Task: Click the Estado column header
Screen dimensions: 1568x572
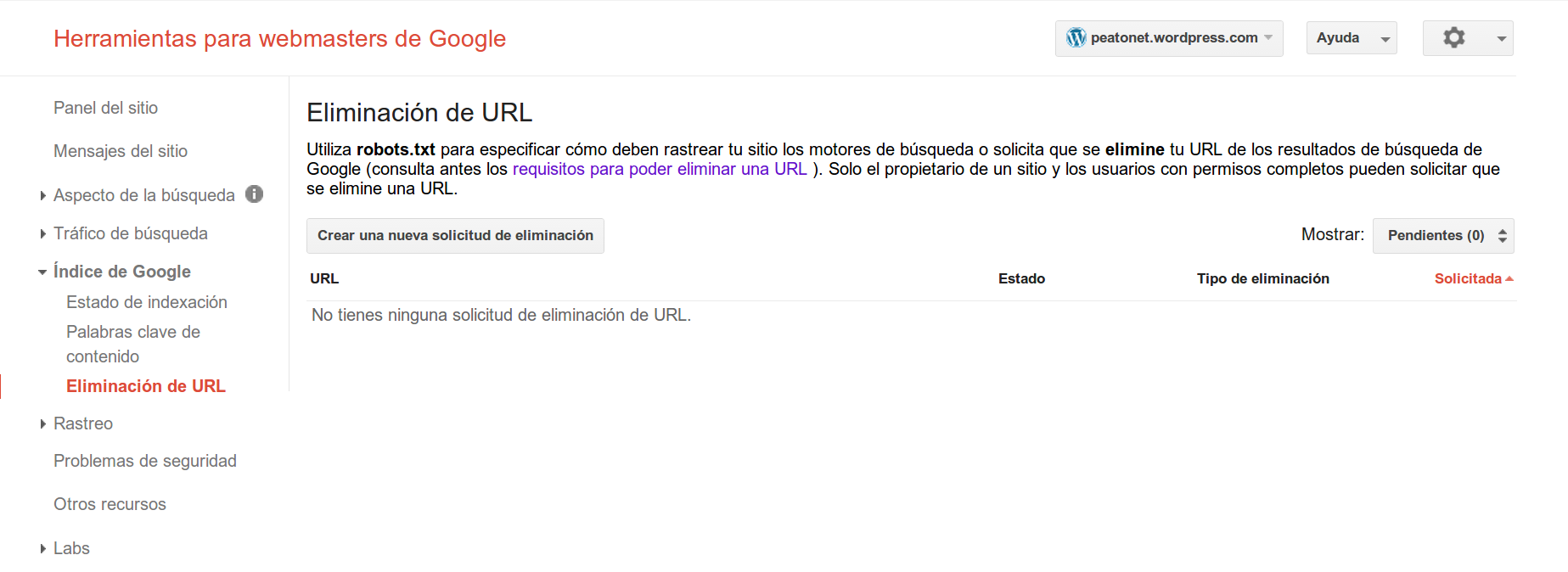Action: pyautogui.click(x=1021, y=278)
